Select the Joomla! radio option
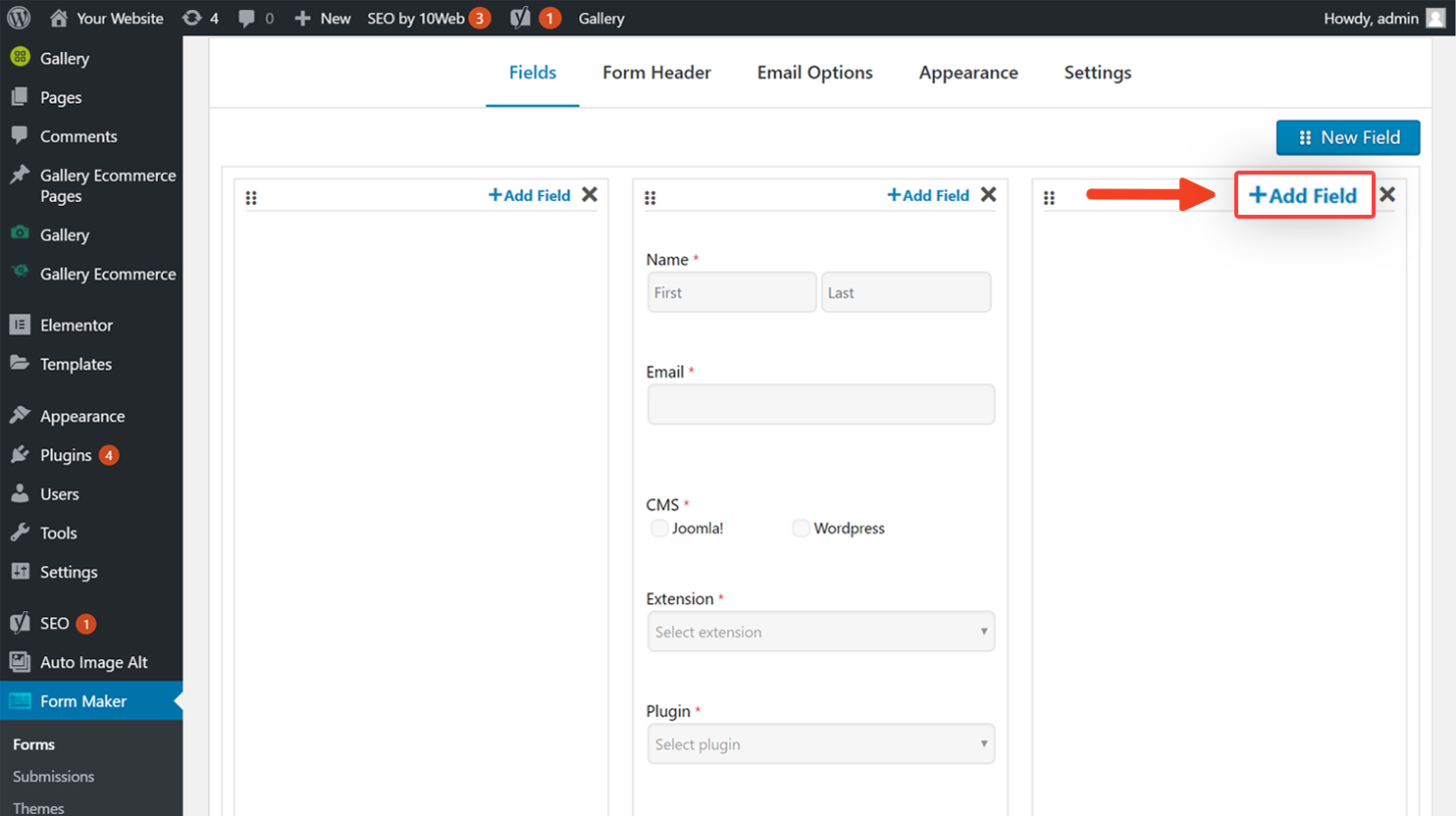1456x816 pixels. (659, 528)
